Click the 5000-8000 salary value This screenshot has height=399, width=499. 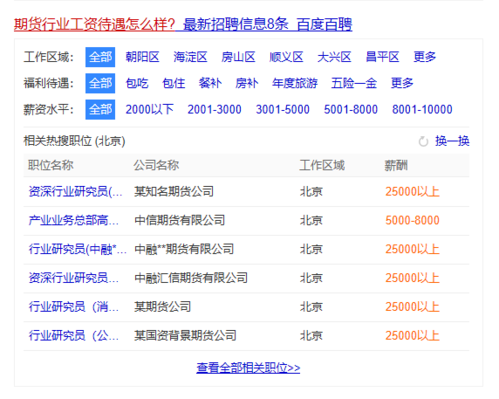[412, 220]
